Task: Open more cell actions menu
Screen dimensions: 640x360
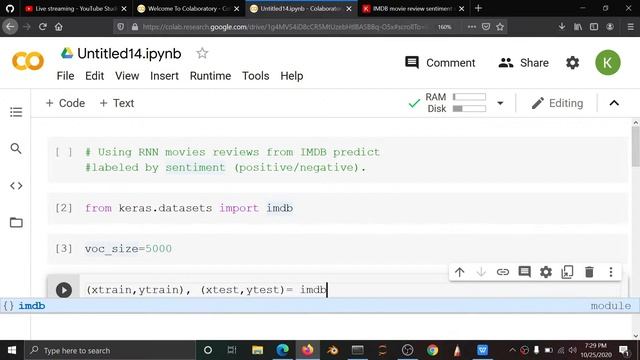Action: pos(611,272)
